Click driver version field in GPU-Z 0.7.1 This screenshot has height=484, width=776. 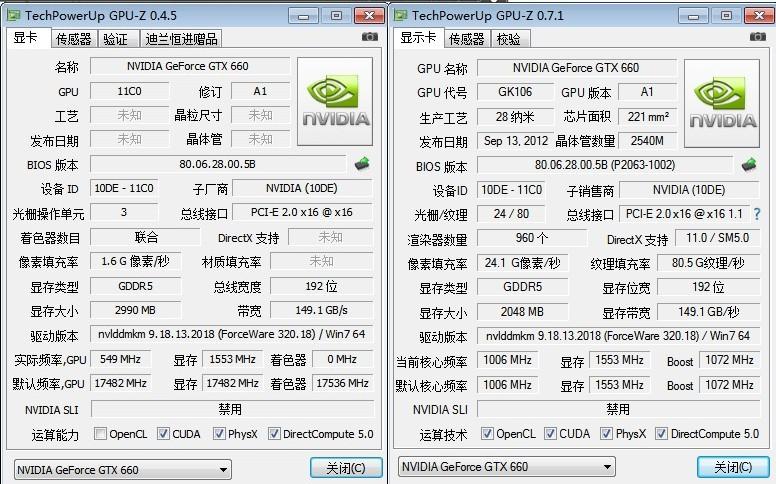[618, 336]
